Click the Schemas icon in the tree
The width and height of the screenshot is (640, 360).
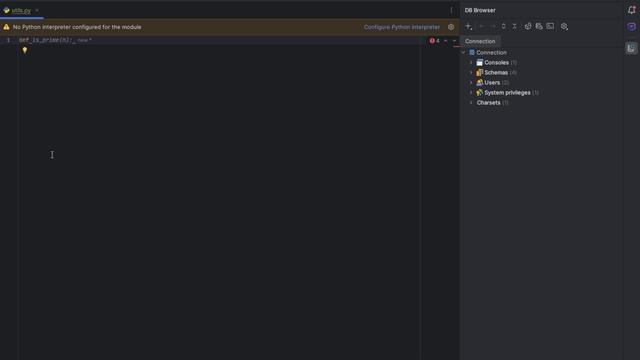pyautogui.click(x=480, y=73)
